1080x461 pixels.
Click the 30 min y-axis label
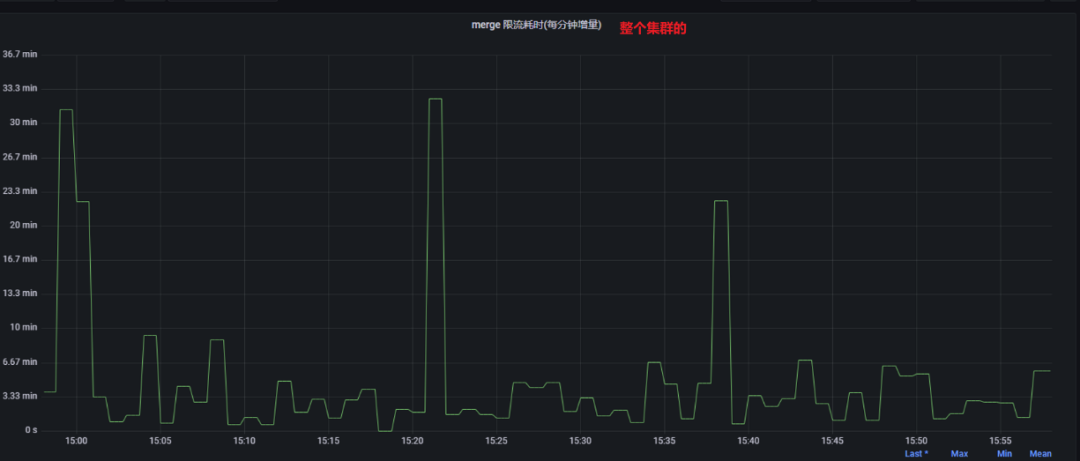click(x=23, y=122)
